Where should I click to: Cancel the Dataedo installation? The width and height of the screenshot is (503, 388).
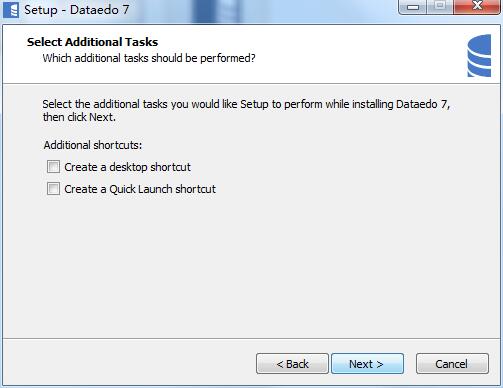point(452,364)
